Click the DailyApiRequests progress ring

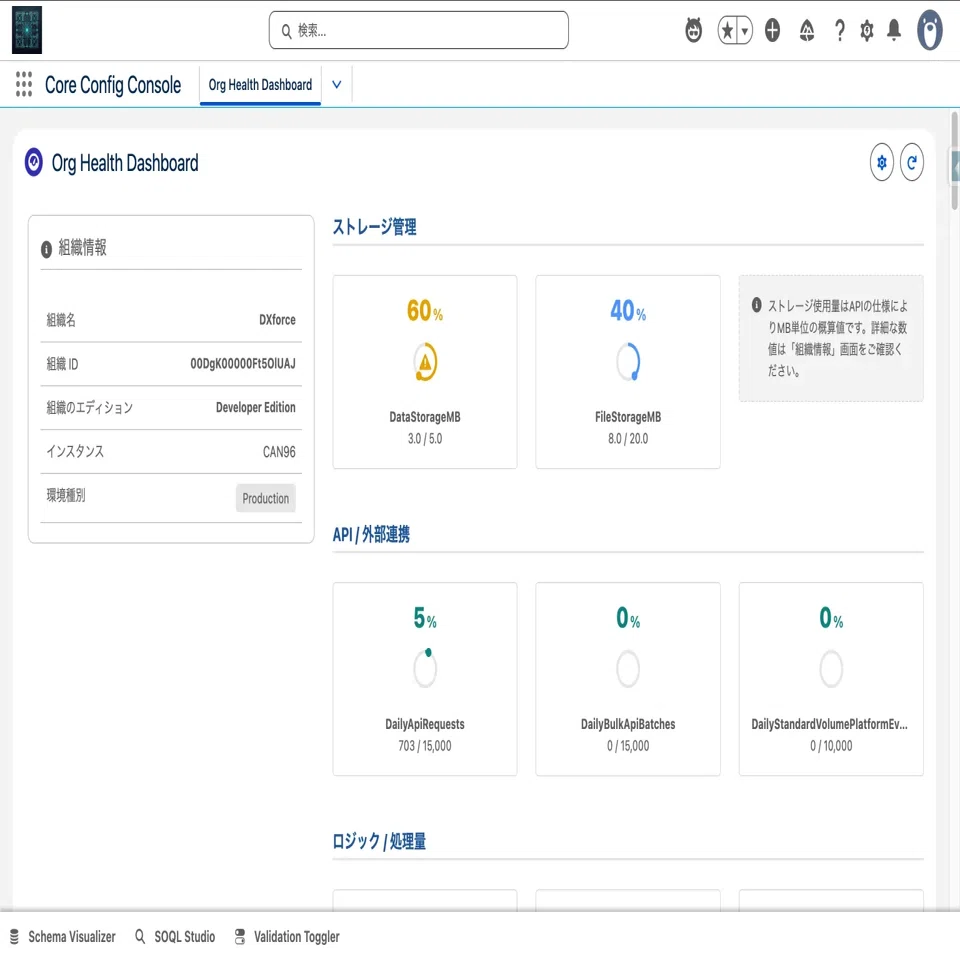425,669
